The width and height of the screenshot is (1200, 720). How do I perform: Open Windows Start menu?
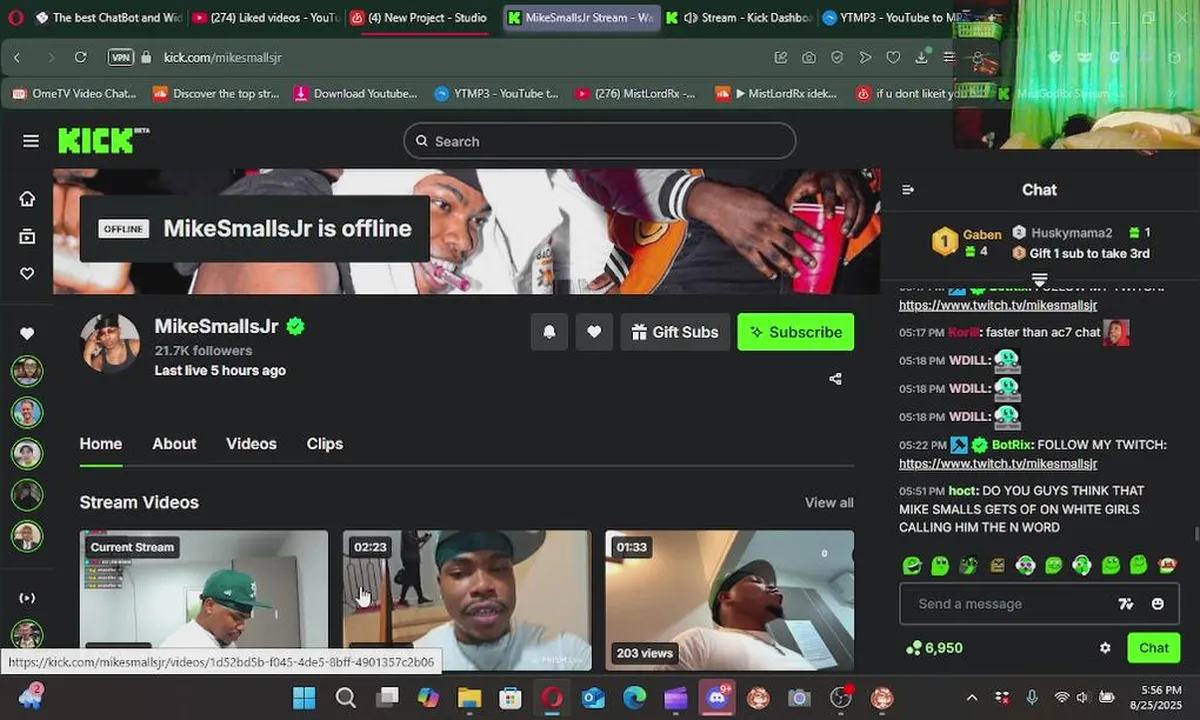point(304,697)
